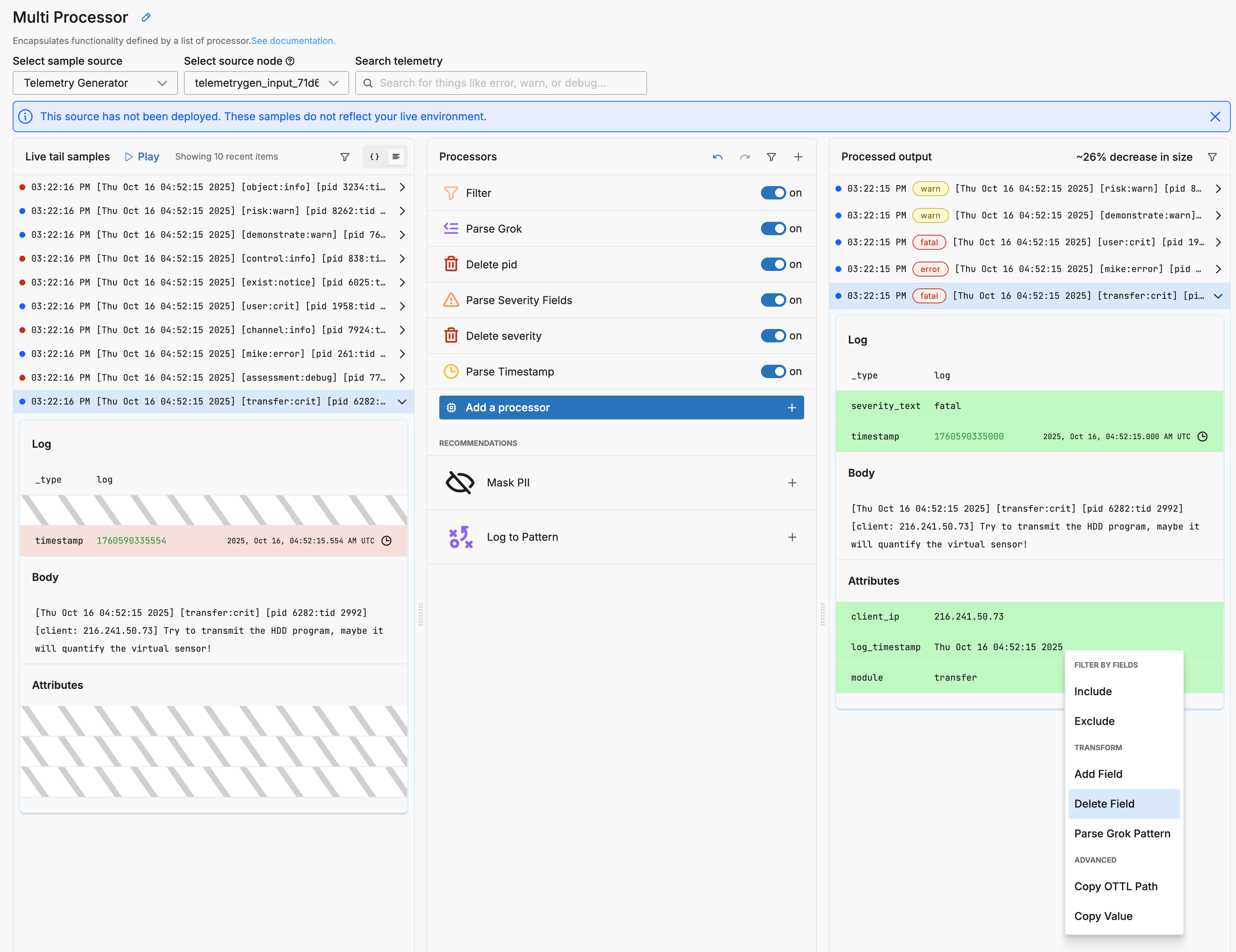Viewport: 1236px width, 952px height.
Task: Disable the Delete pid processor switch
Action: point(772,264)
